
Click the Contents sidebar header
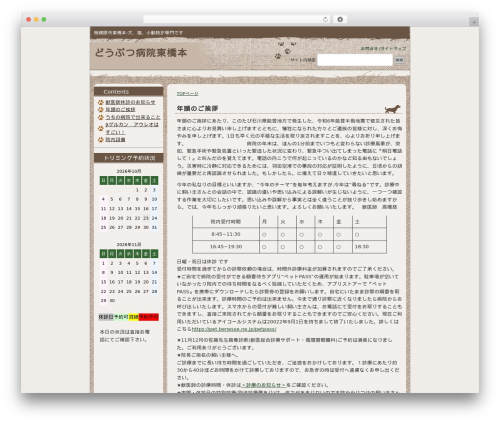(129, 92)
